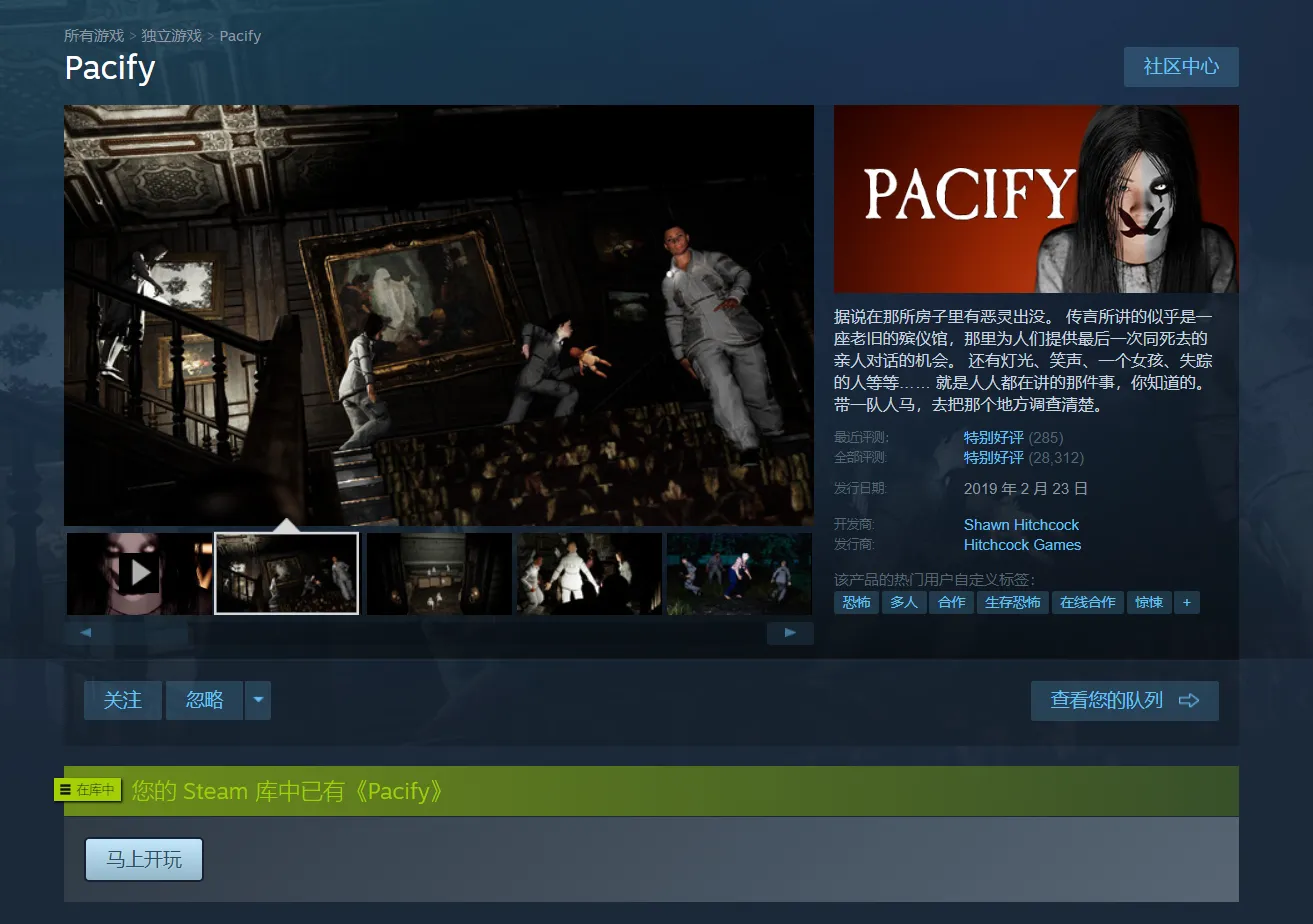The width and height of the screenshot is (1313, 924).
Task: Open the Pacify capsule header image
Action: pos(1036,199)
